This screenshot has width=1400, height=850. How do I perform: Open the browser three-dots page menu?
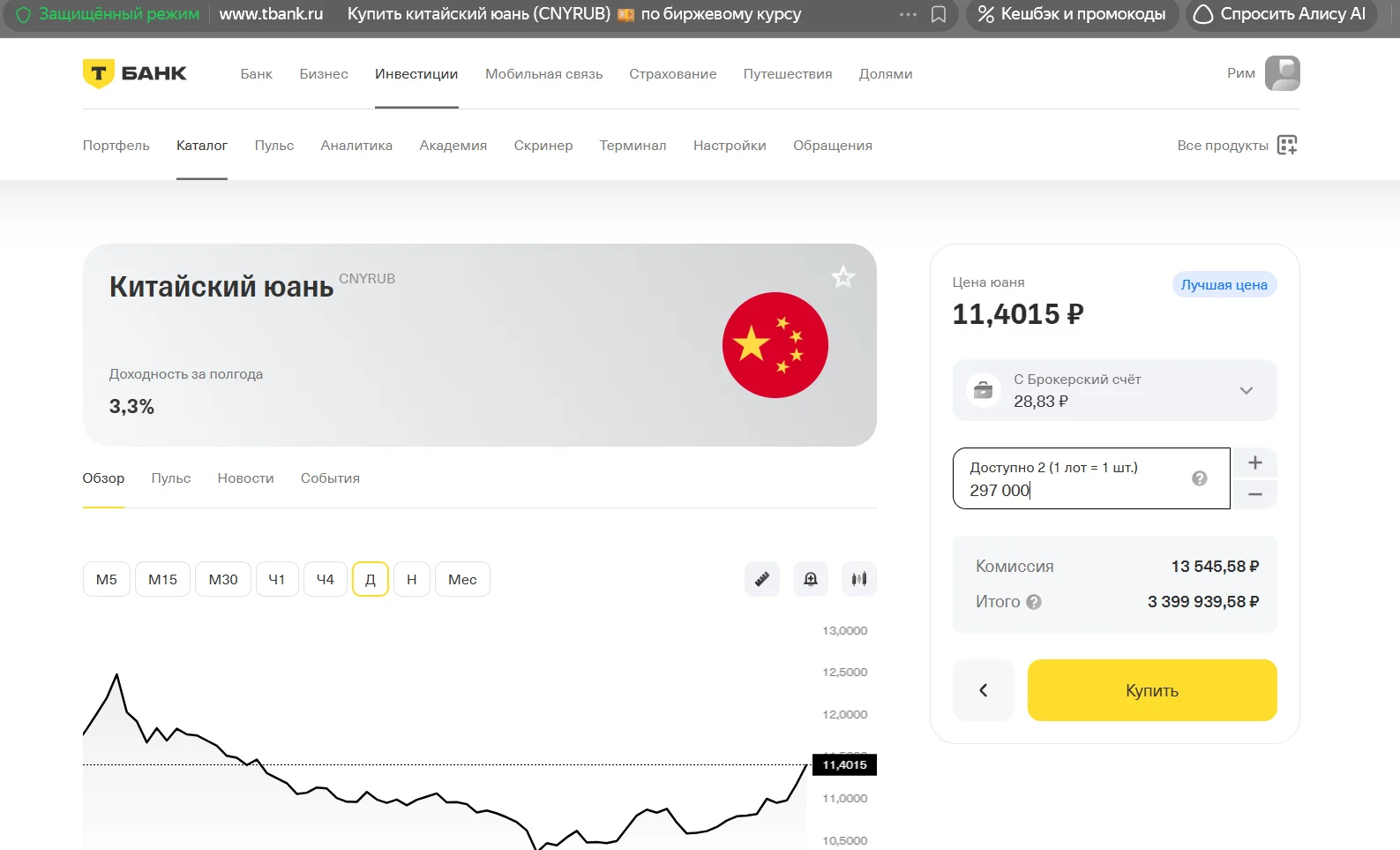(908, 14)
